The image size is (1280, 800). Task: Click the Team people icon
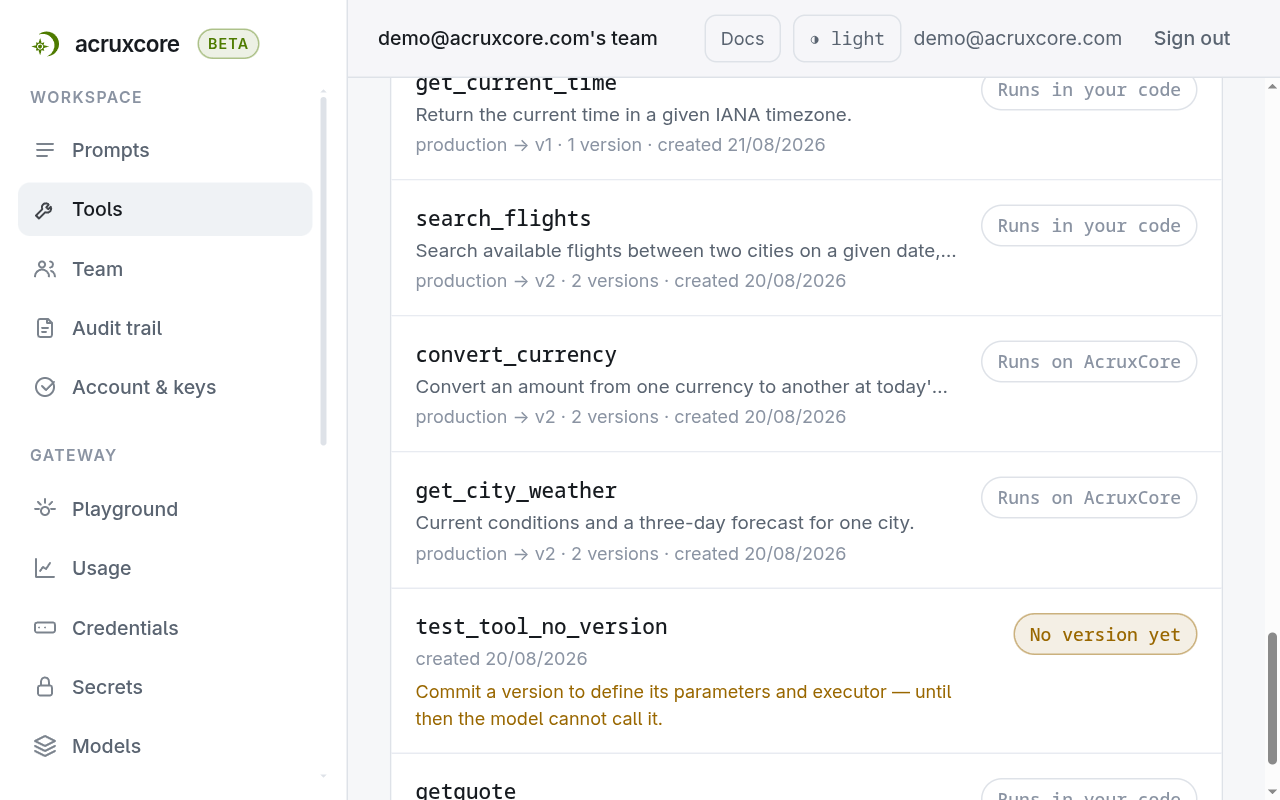[45, 269]
